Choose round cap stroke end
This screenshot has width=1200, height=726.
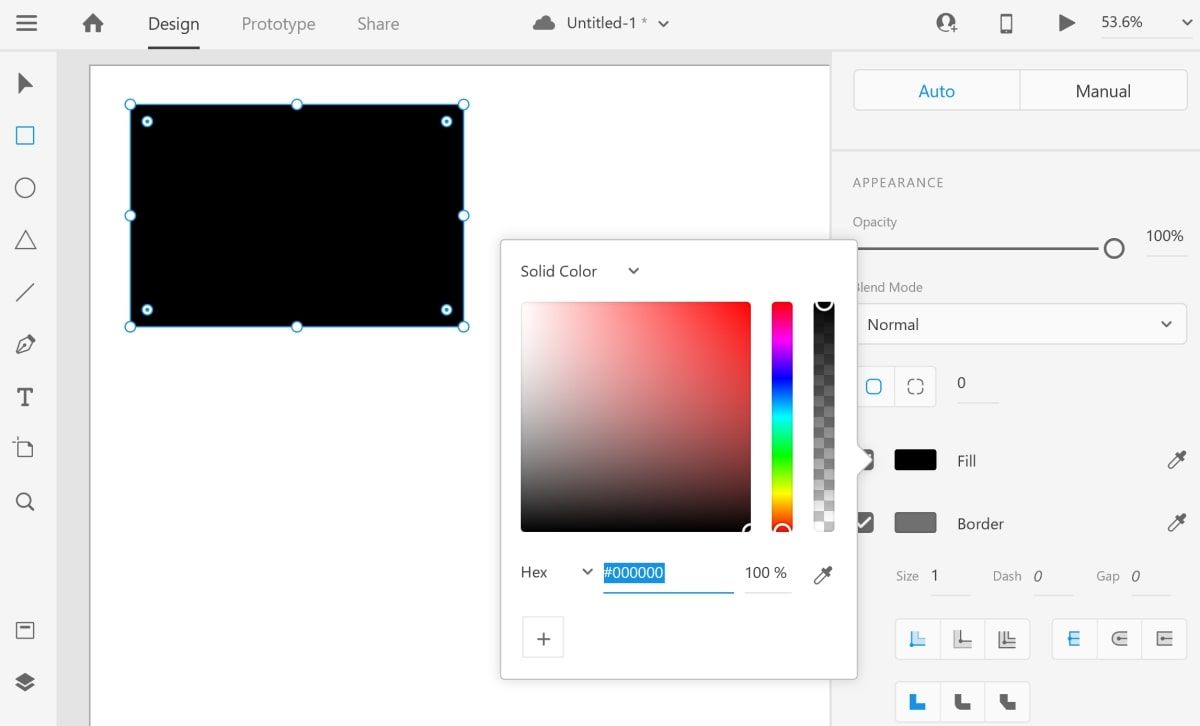tap(1120, 639)
